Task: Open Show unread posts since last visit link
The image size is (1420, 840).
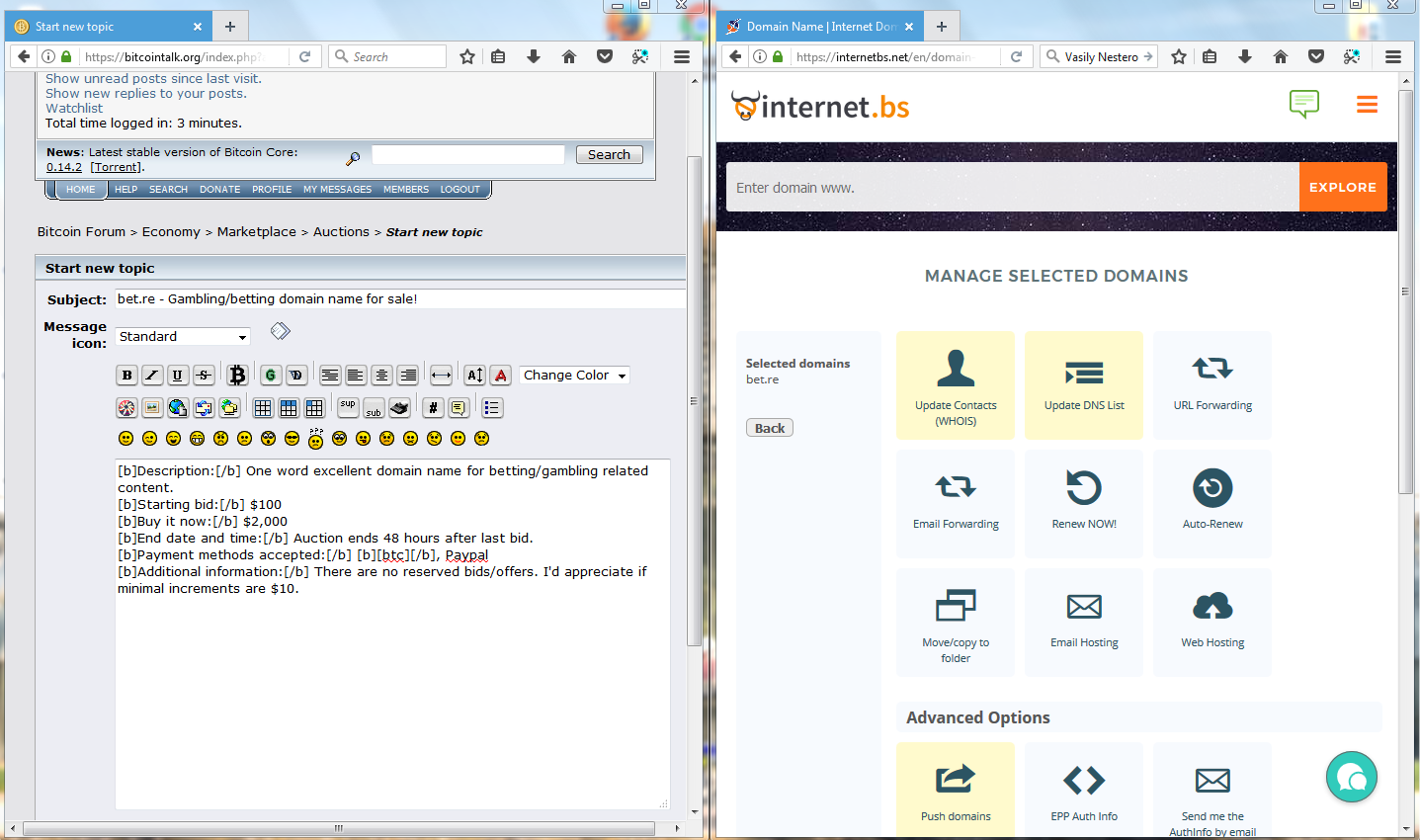Action: coord(153,78)
